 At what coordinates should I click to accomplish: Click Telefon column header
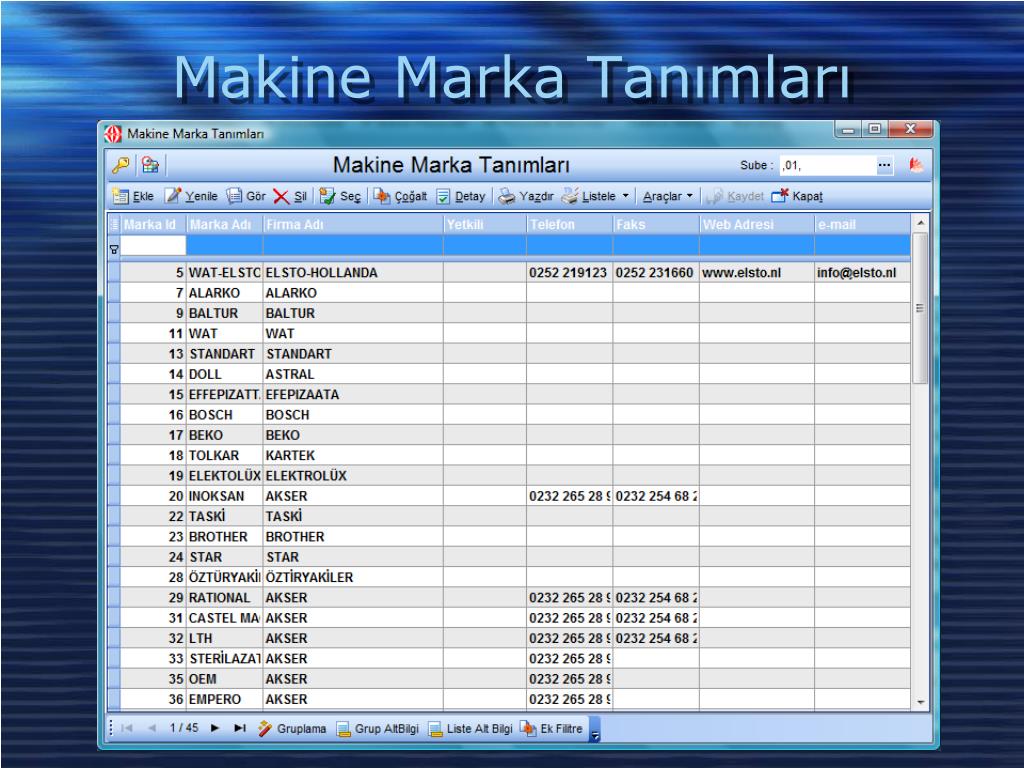coord(569,225)
